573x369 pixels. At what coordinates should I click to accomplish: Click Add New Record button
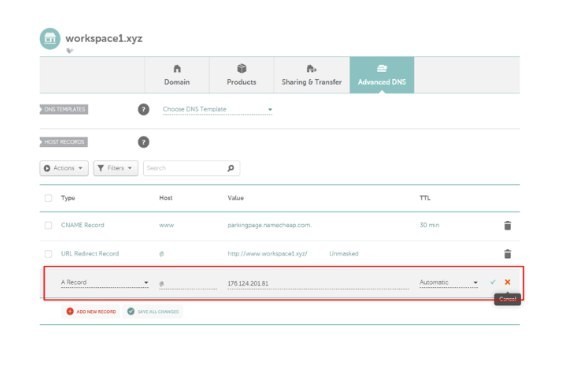click(x=91, y=311)
